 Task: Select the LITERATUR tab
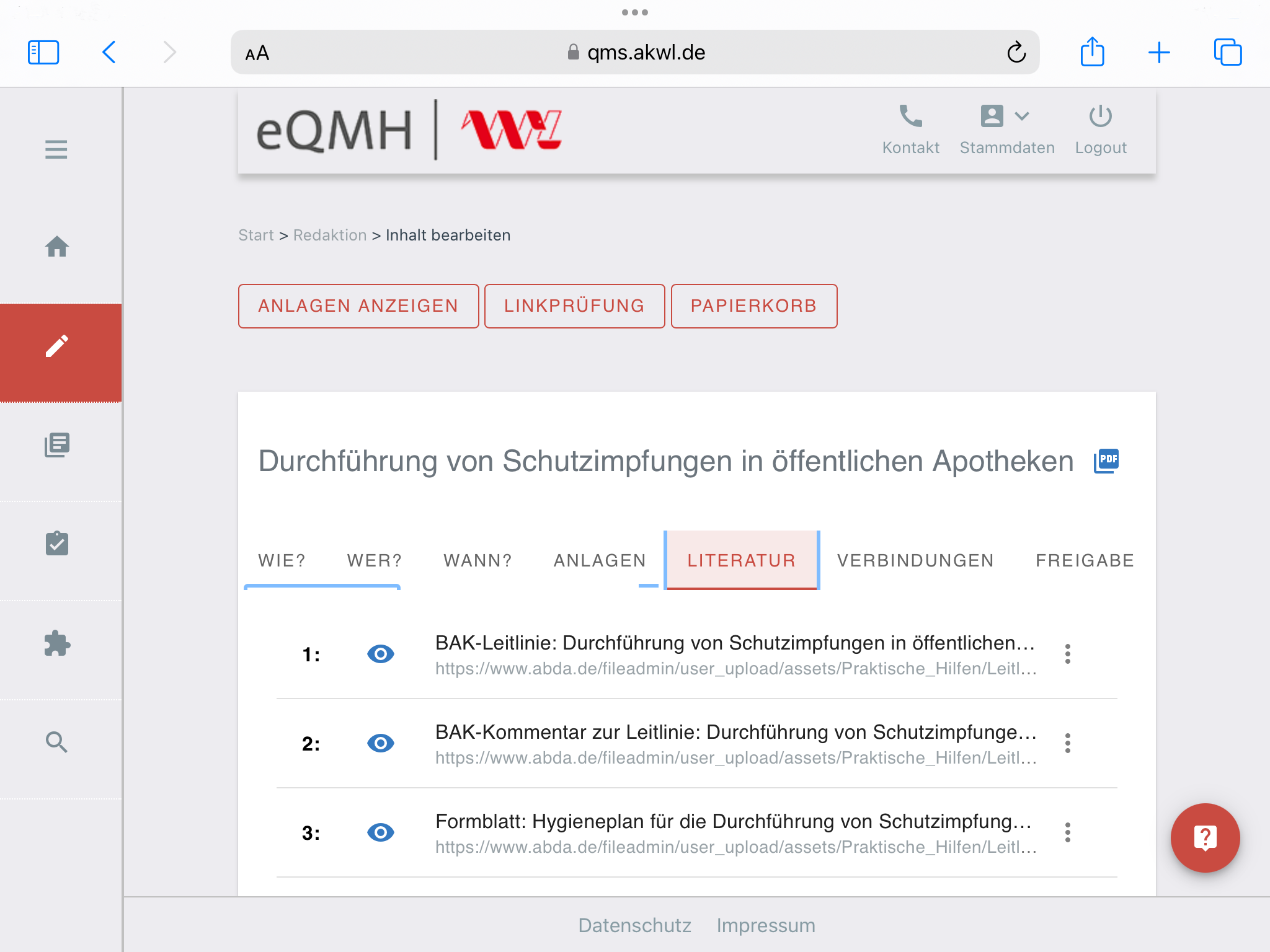(742, 560)
